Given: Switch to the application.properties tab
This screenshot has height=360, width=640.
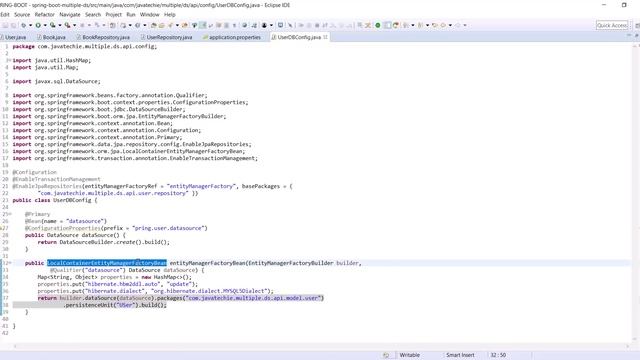Looking at the screenshot, I should click(232, 37).
